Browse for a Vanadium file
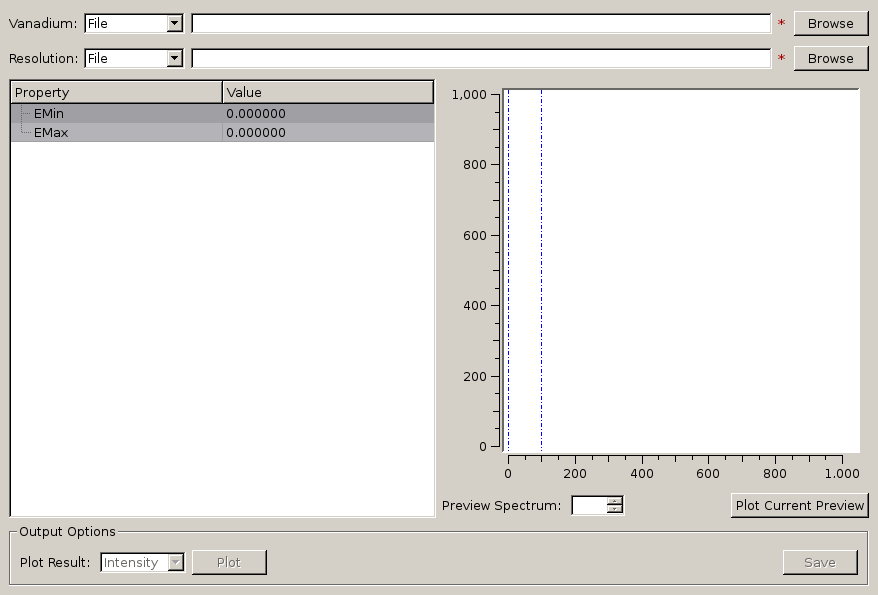The width and height of the screenshot is (878, 595). click(830, 23)
